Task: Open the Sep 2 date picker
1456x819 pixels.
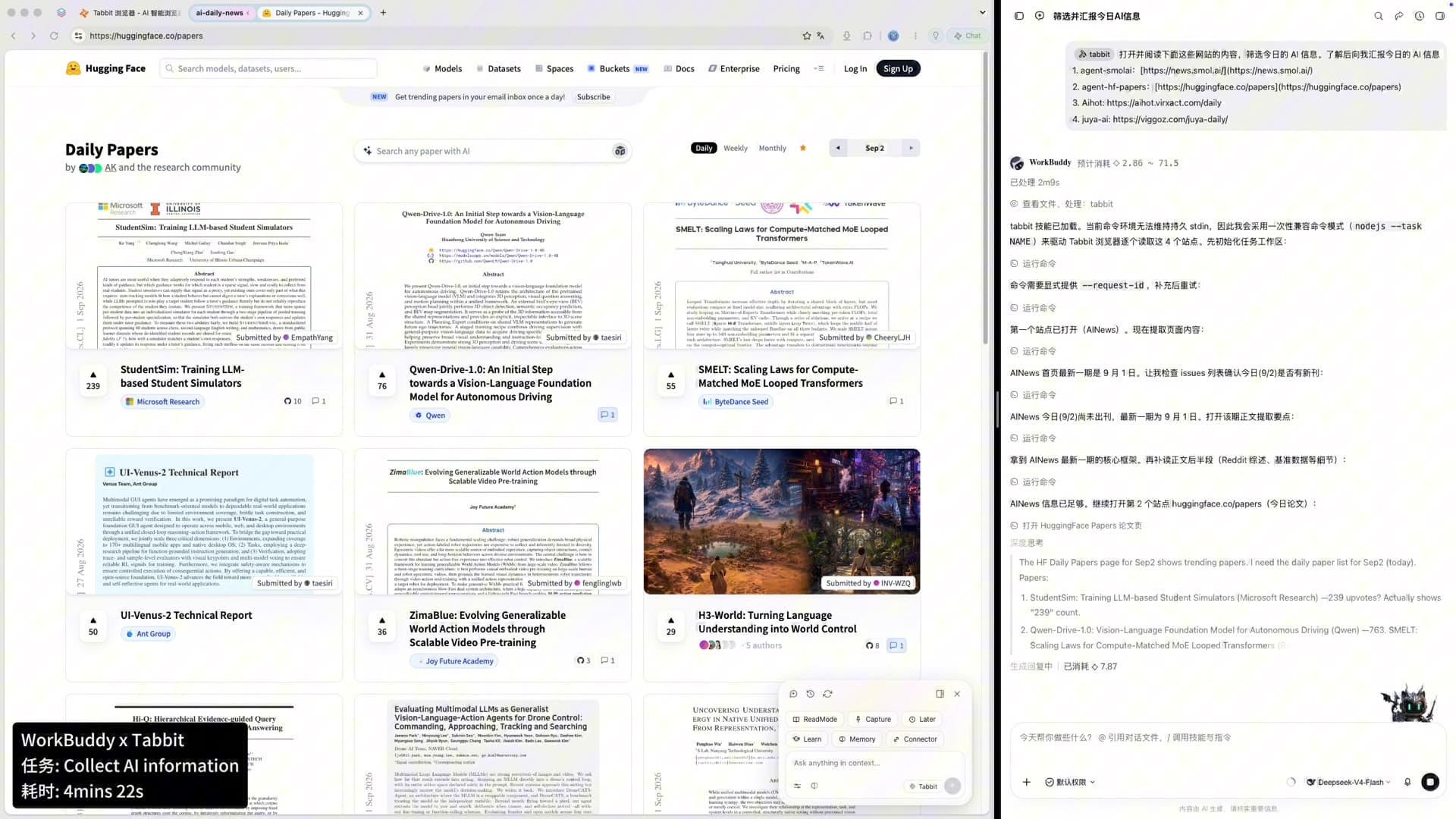Action: coord(874,148)
